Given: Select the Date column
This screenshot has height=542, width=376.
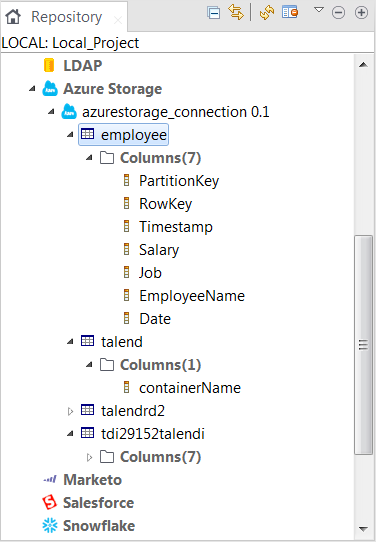Looking at the screenshot, I should tap(155, 319).
